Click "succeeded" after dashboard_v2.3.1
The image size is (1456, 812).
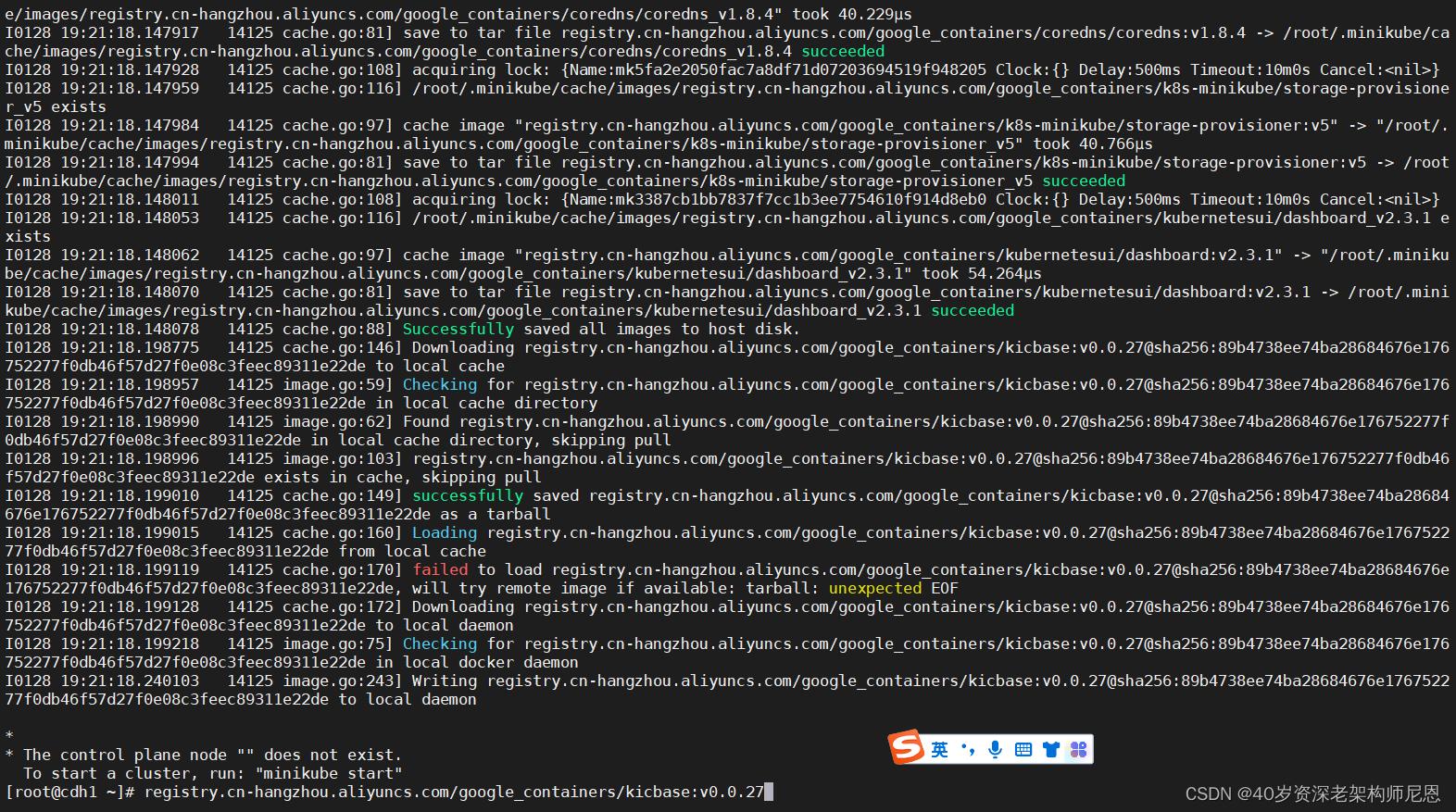[973, 310]
